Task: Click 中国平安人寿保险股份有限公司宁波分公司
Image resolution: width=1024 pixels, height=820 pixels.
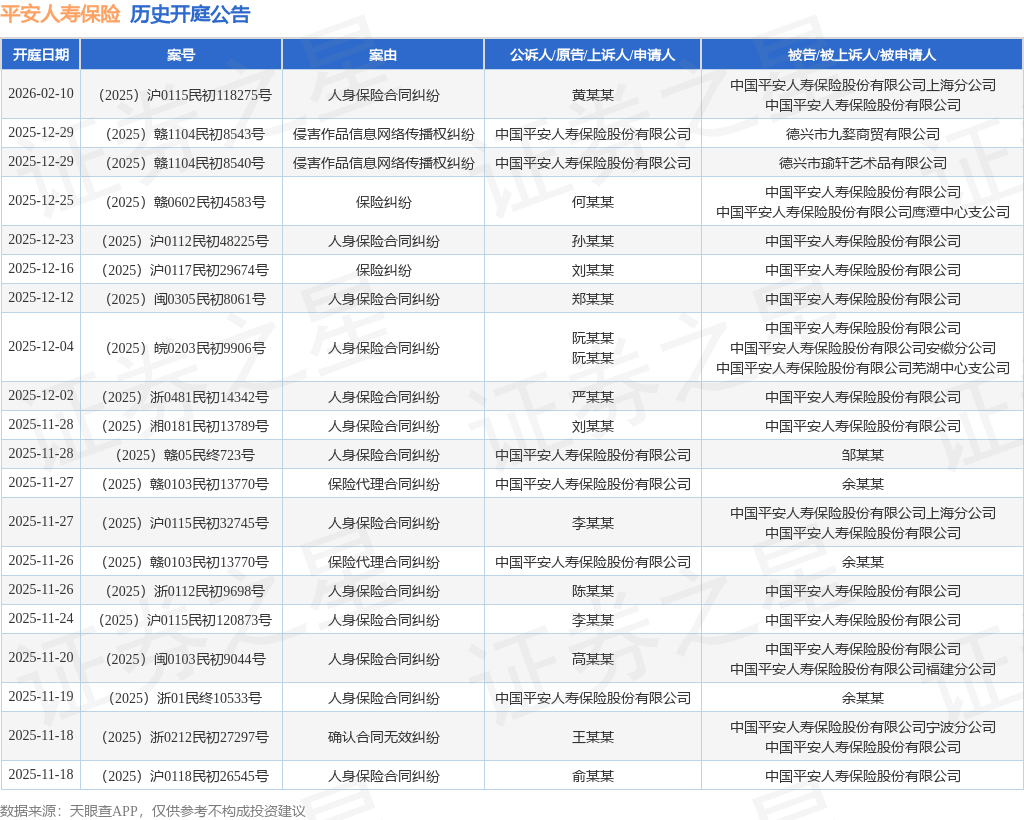Action: coord(863,727)
